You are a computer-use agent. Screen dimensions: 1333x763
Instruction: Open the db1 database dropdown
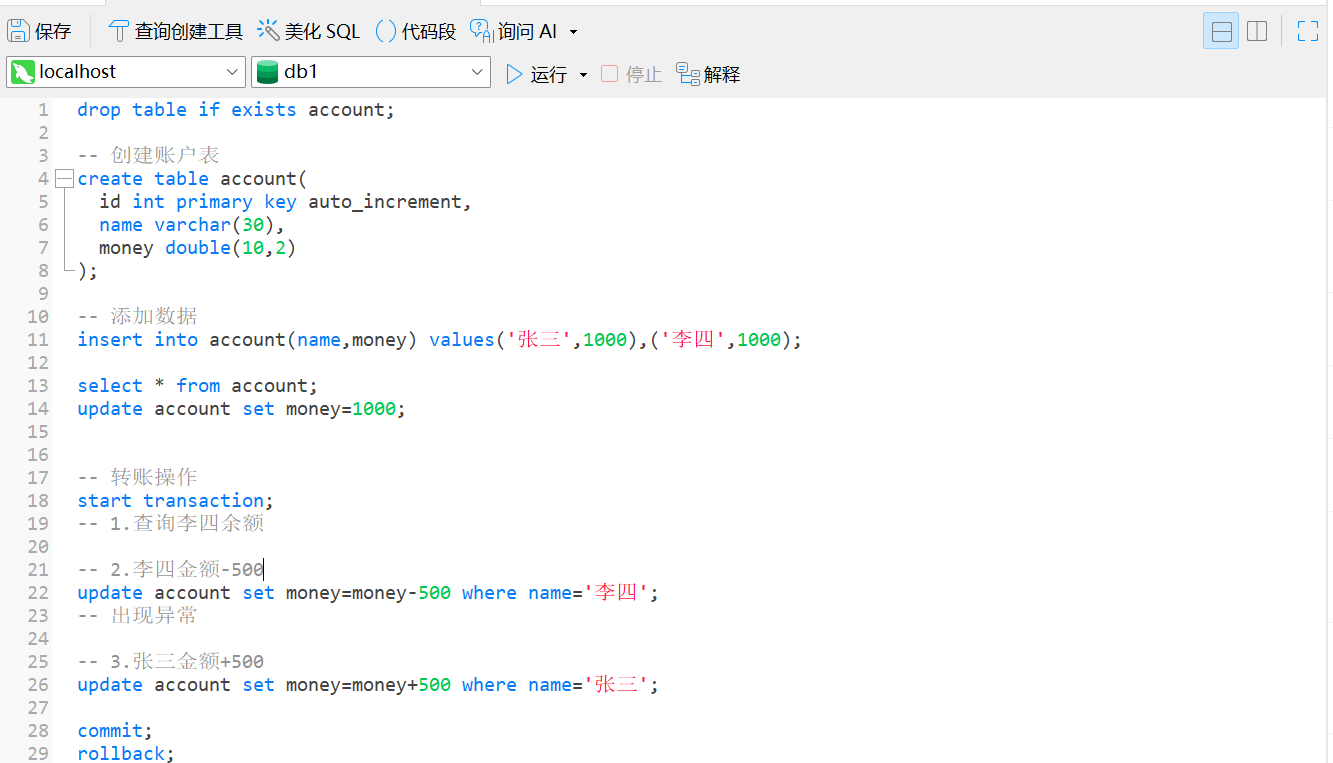pyautogui.click(x=371, y=72)
